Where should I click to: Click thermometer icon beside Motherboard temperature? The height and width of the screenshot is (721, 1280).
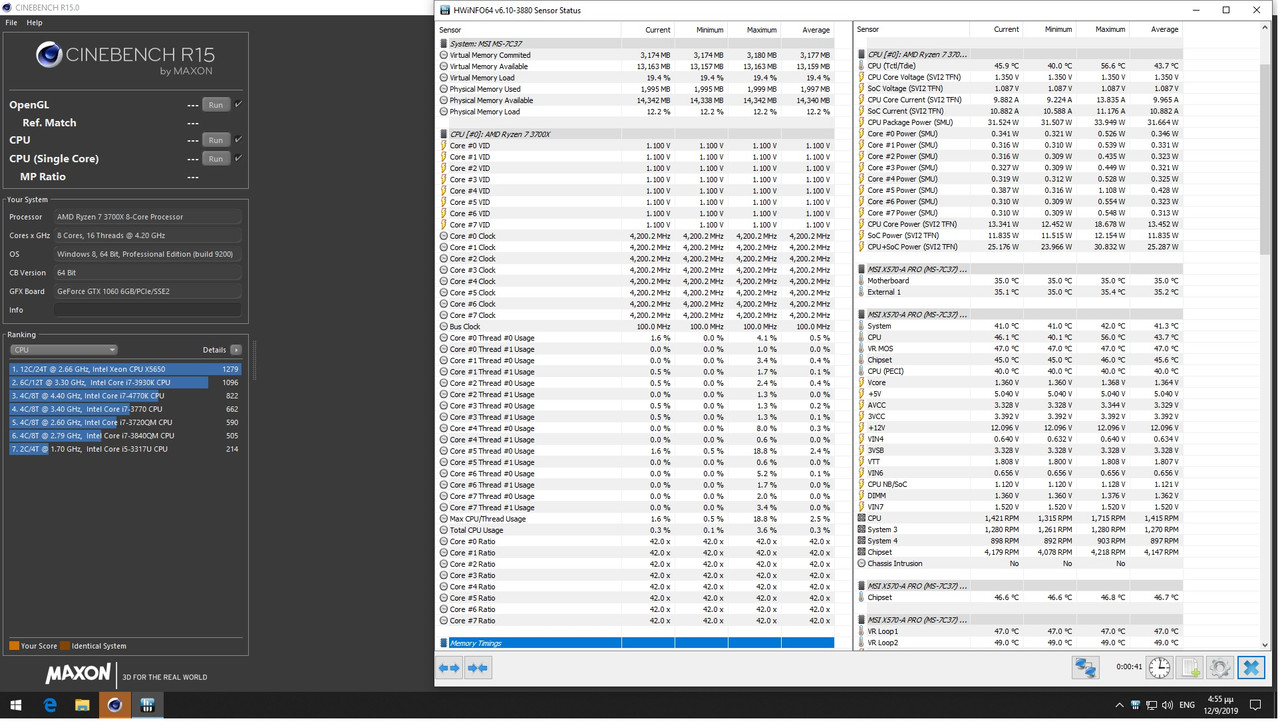pyautogui.click(x=862, y=281)
